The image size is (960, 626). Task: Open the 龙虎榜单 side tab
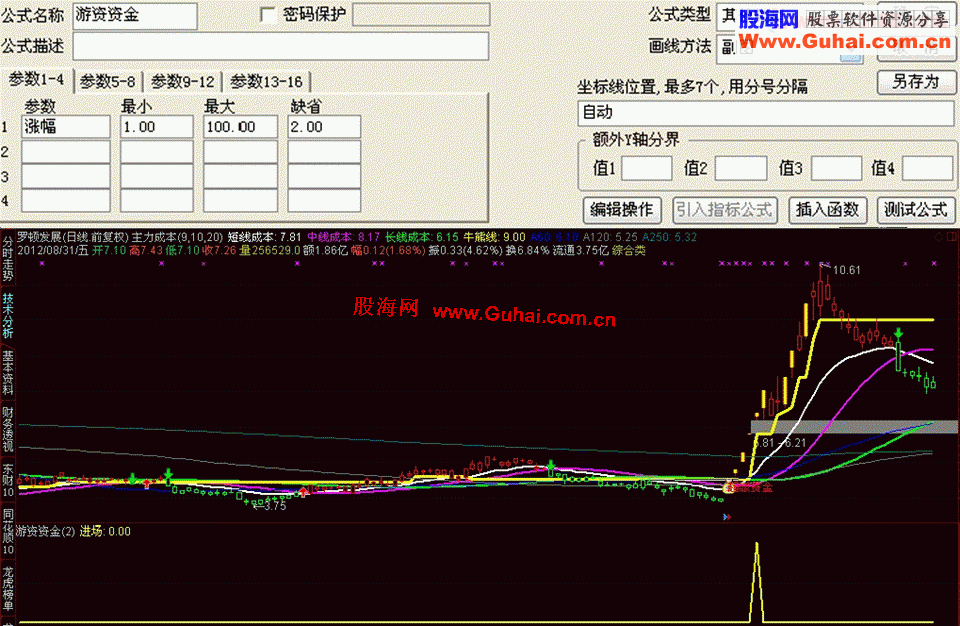tap(7, 589)
